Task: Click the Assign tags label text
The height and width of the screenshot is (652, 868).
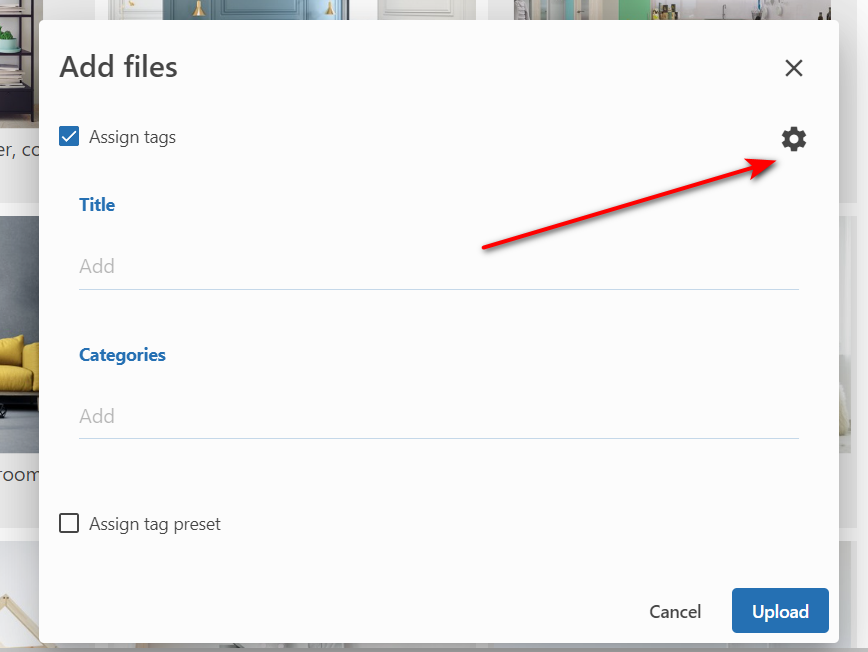Action: coord(132,137)
